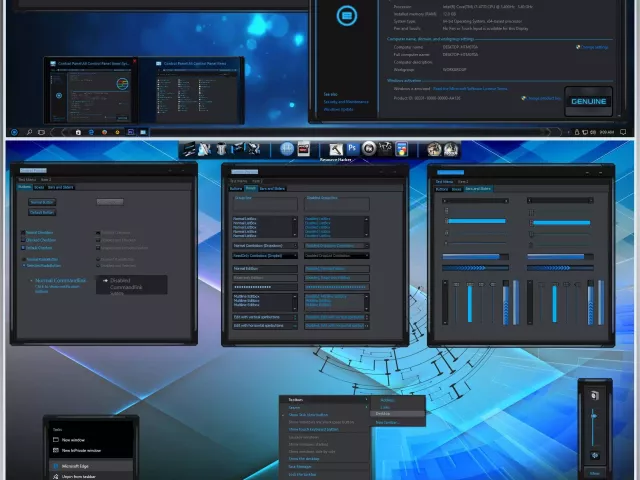Image resolution: width=640 pixels, height=480 pixels.
Task: Open the Normal Combobox (Dropdown) arrow
Action: point(295,246)
